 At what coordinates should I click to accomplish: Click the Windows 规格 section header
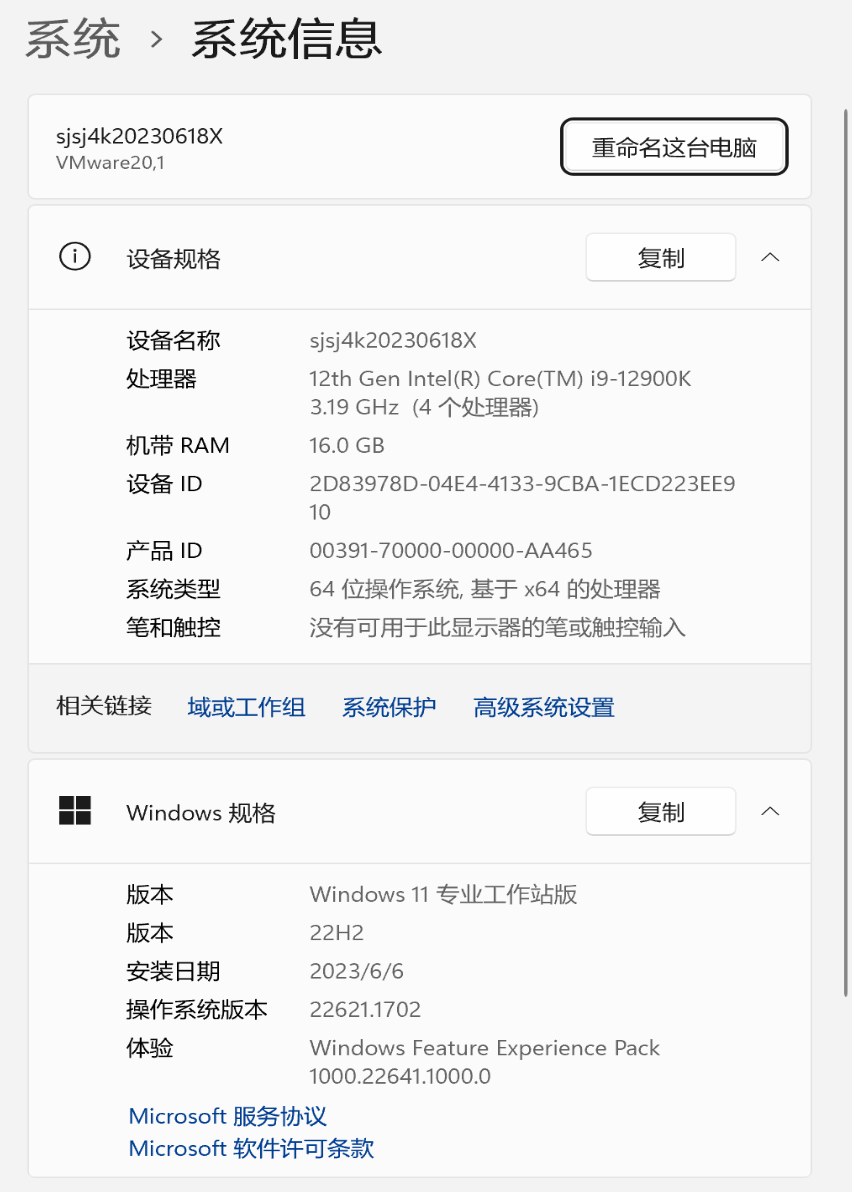coord(420,812)
